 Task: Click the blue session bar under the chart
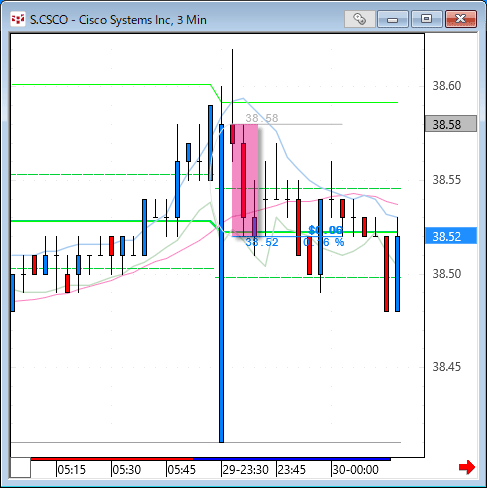tap(292, 459)
